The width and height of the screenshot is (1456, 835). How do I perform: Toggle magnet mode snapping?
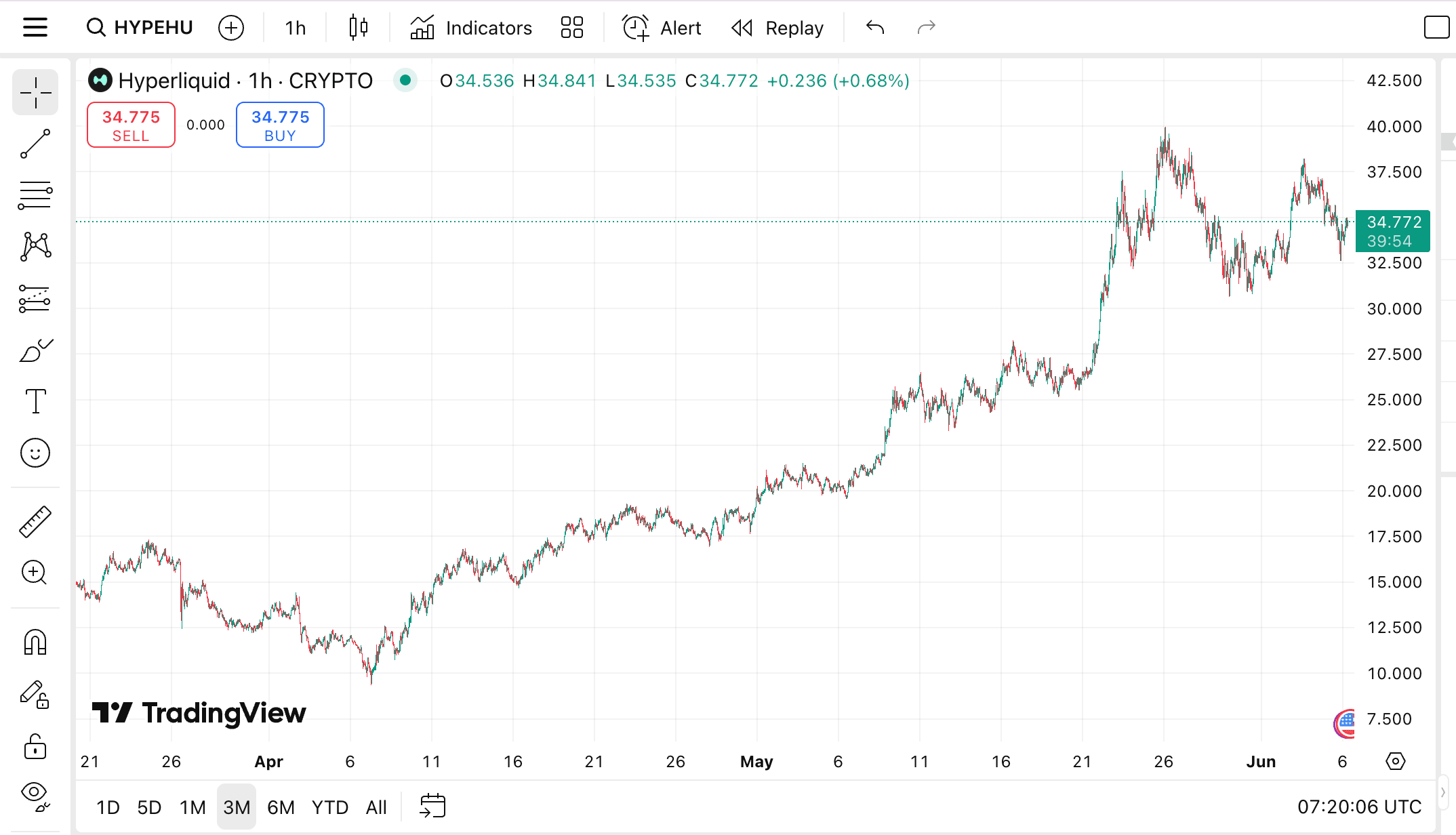(35, 643)
